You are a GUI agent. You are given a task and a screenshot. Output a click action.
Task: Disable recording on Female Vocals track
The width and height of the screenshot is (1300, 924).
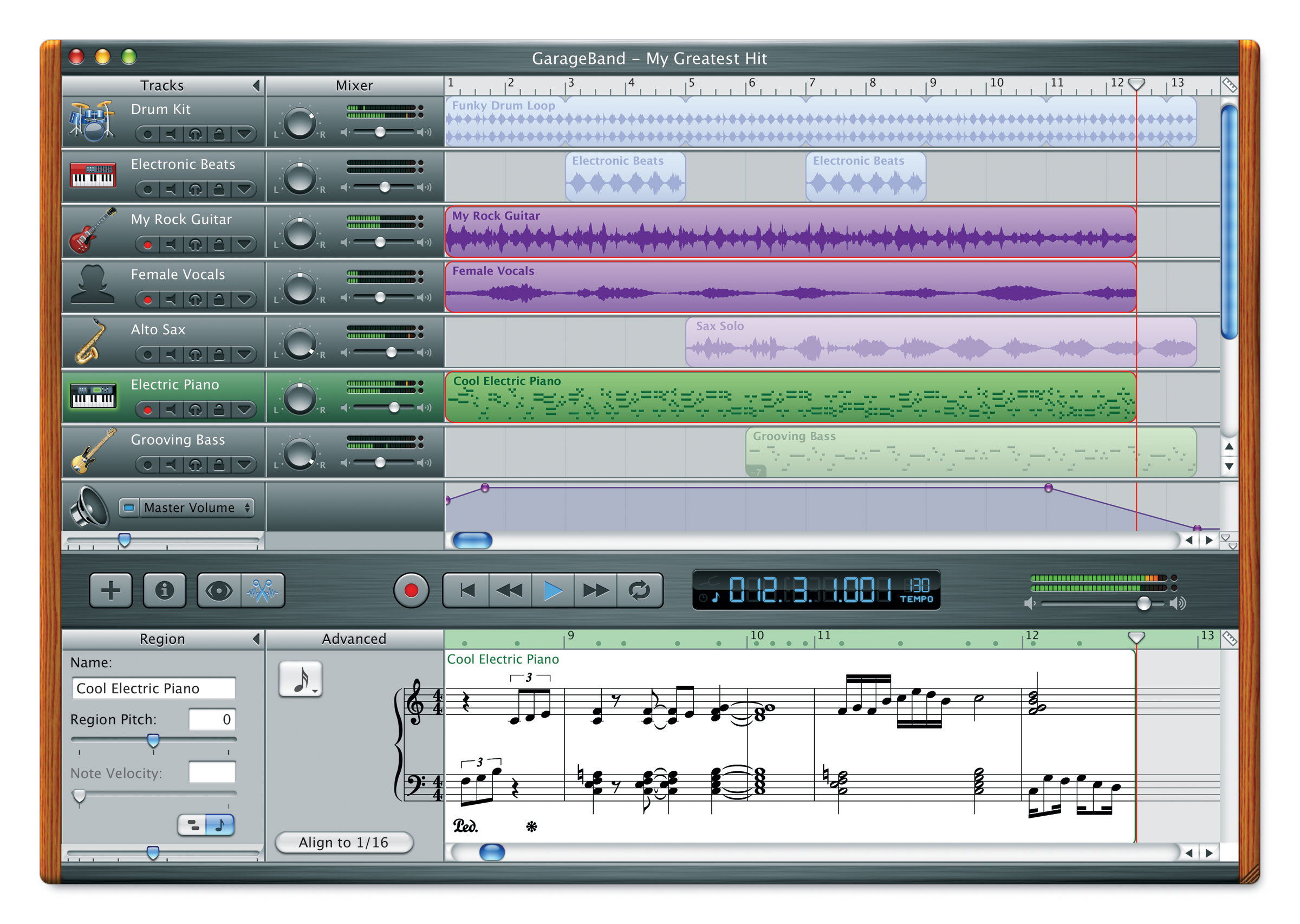point(147,300)
